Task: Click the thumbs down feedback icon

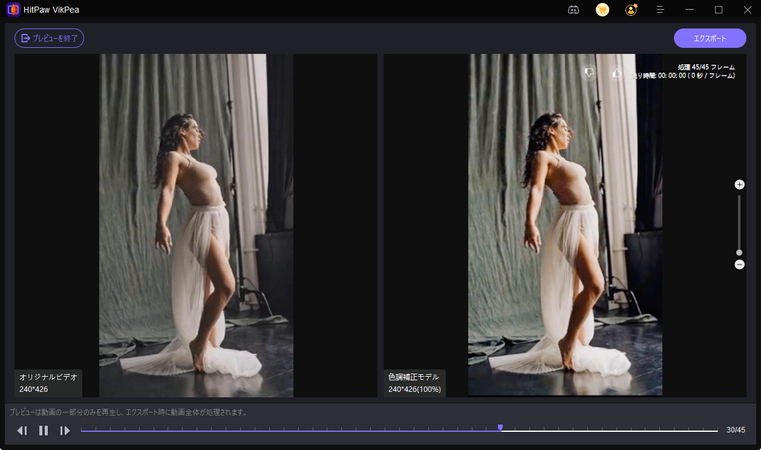Action: (x=589, y=73)
